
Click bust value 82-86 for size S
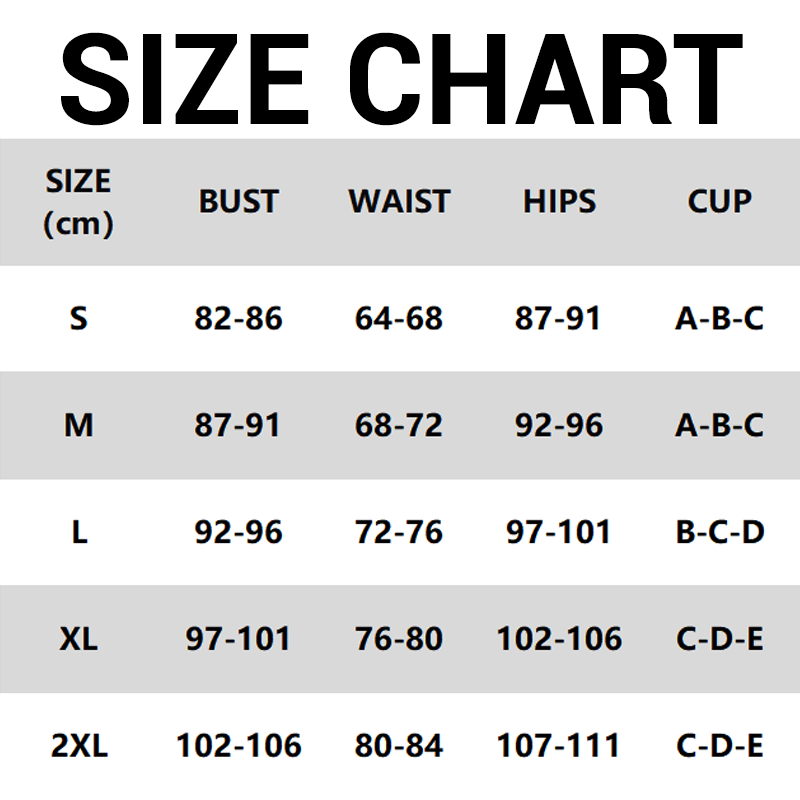tap(238, 319)
